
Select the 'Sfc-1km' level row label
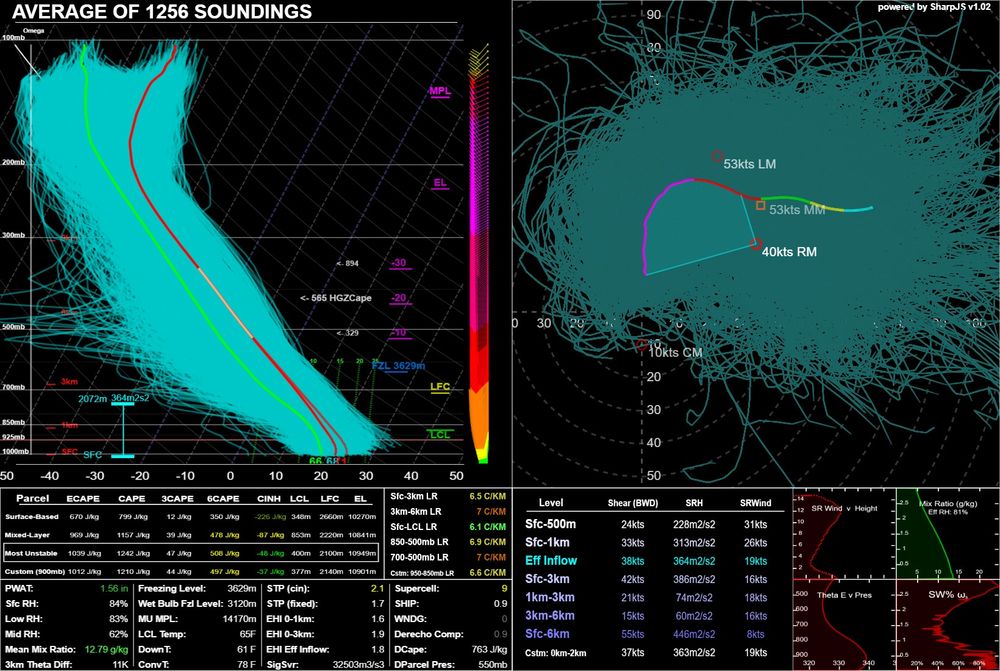(x=547, y=543)
